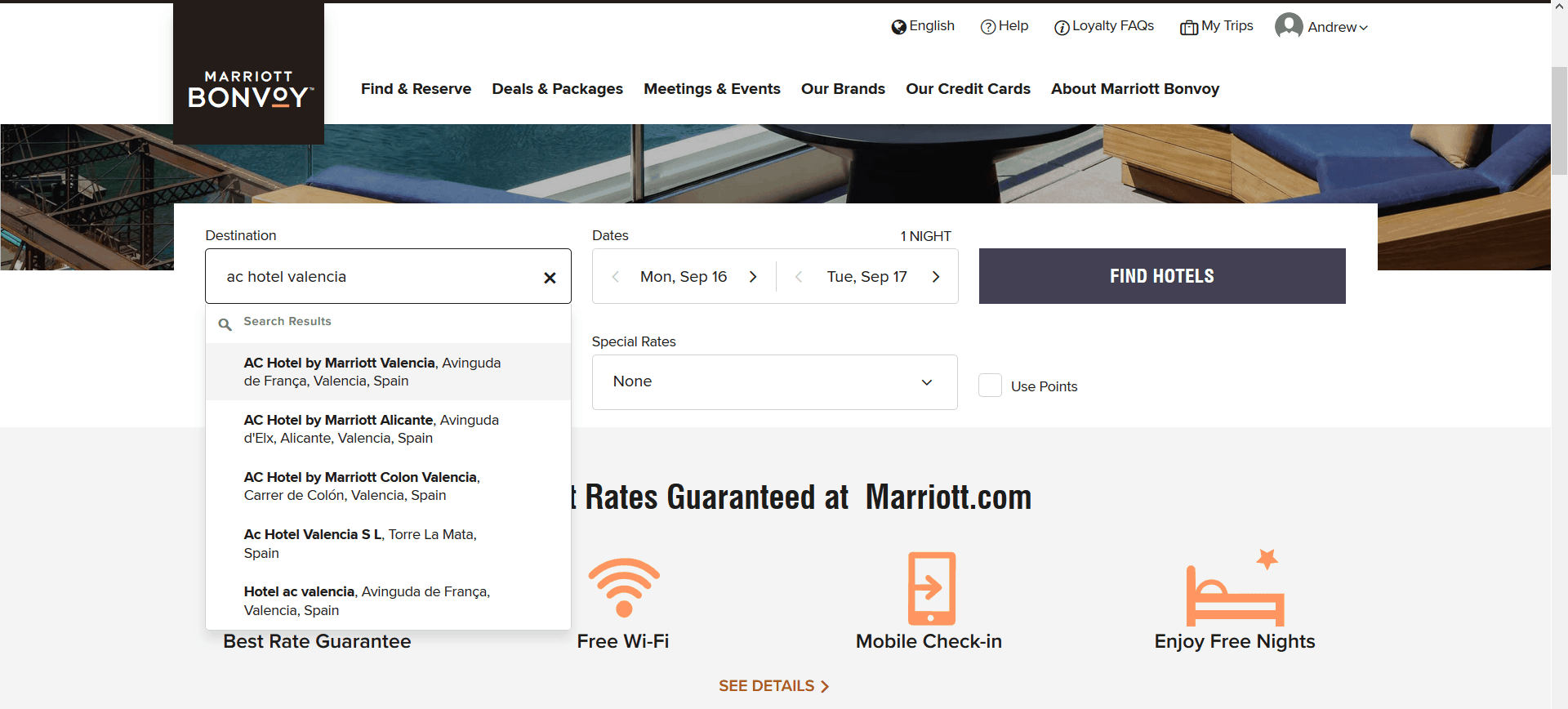This screenshot has height=709, width=1568.
Task: Select Hotel ac valencia suggestion
Action: (388, 600)
